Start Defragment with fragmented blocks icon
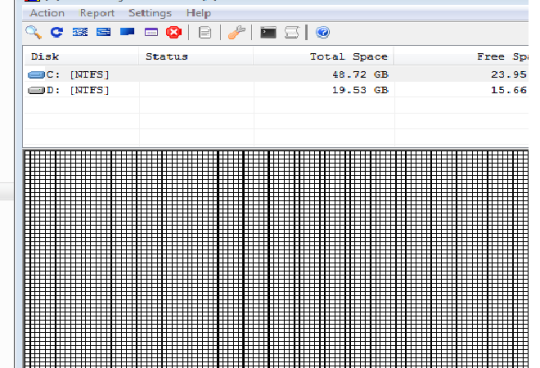The width and height of the screenshot is (540, 368). 80,32
